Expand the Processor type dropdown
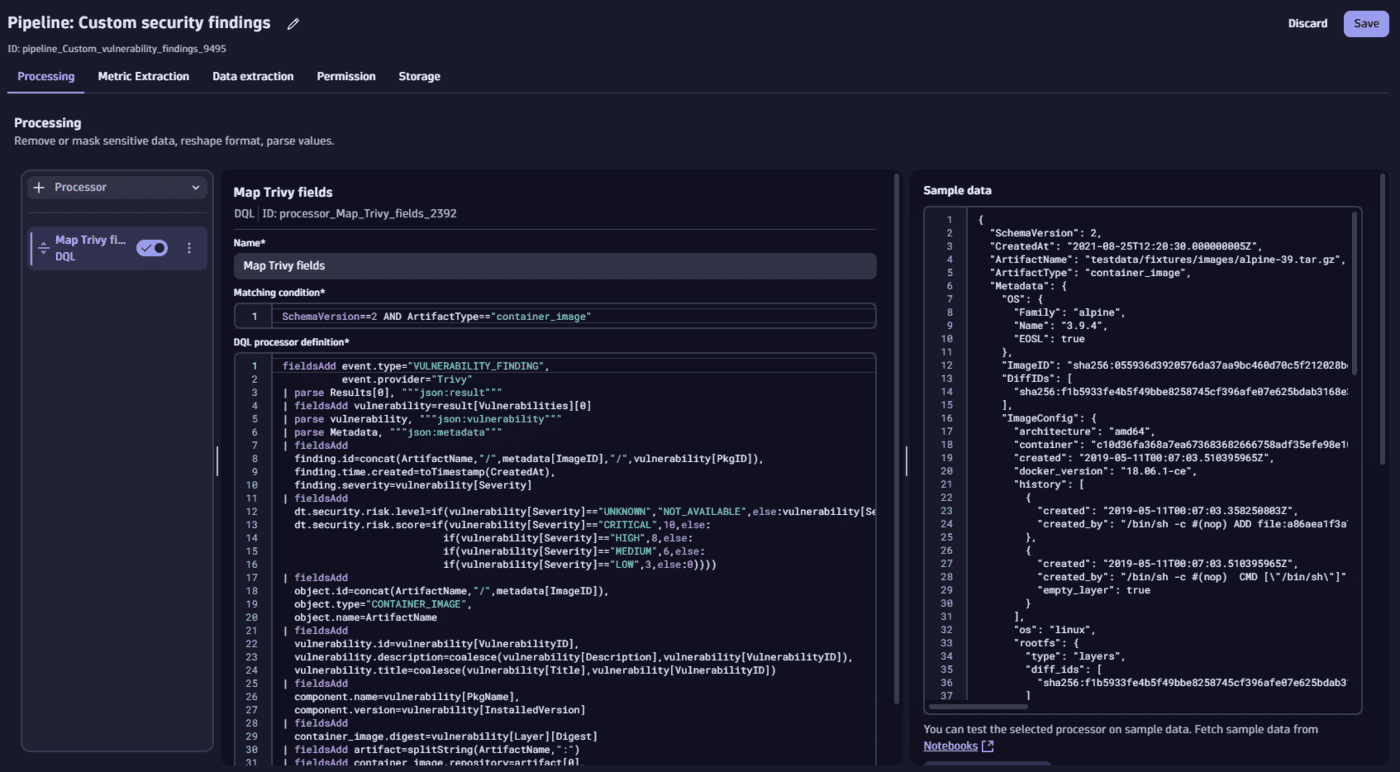This screenshot has height=772, width=1400. 196,187
